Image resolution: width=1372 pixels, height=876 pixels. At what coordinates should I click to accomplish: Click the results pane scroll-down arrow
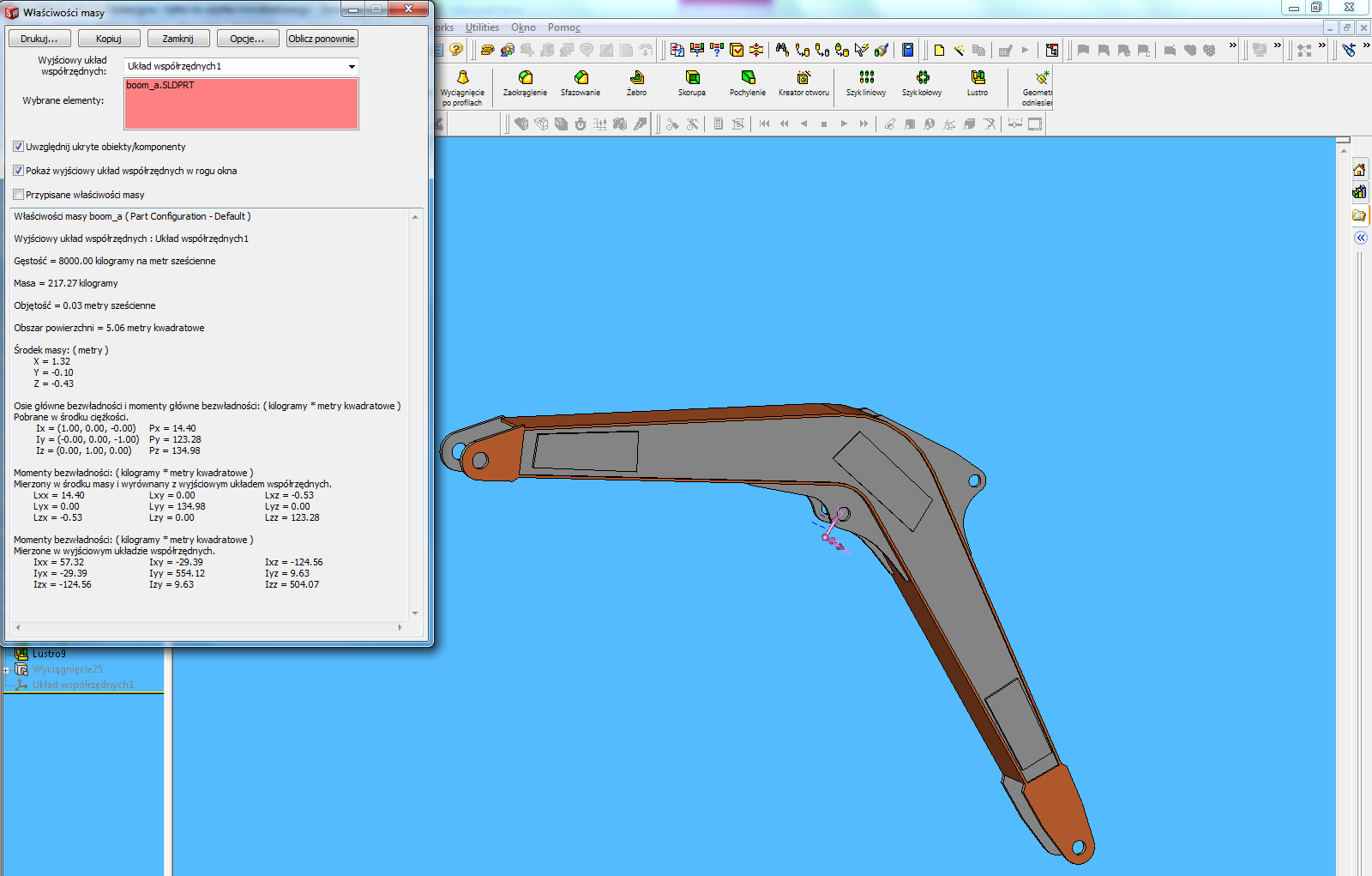pyautogui.click(x=415, y=613)
